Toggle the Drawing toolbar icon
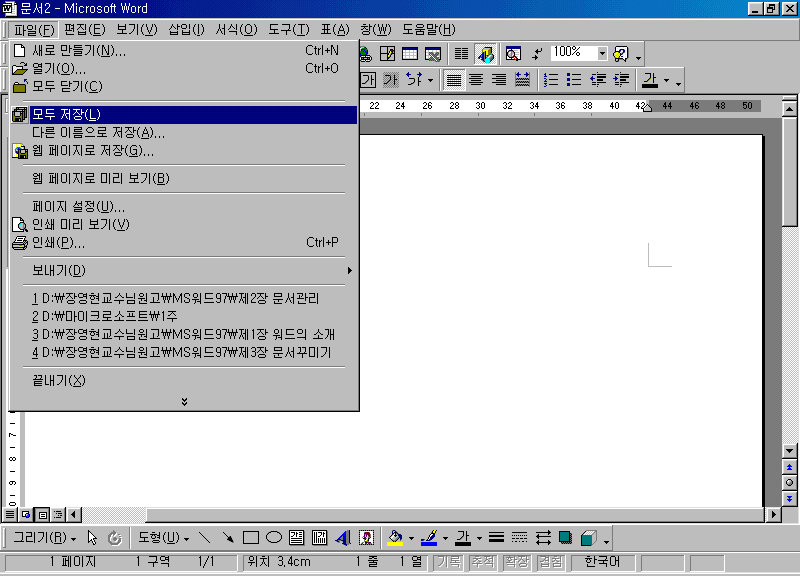The image size is (800, 576). coord(485,54)
